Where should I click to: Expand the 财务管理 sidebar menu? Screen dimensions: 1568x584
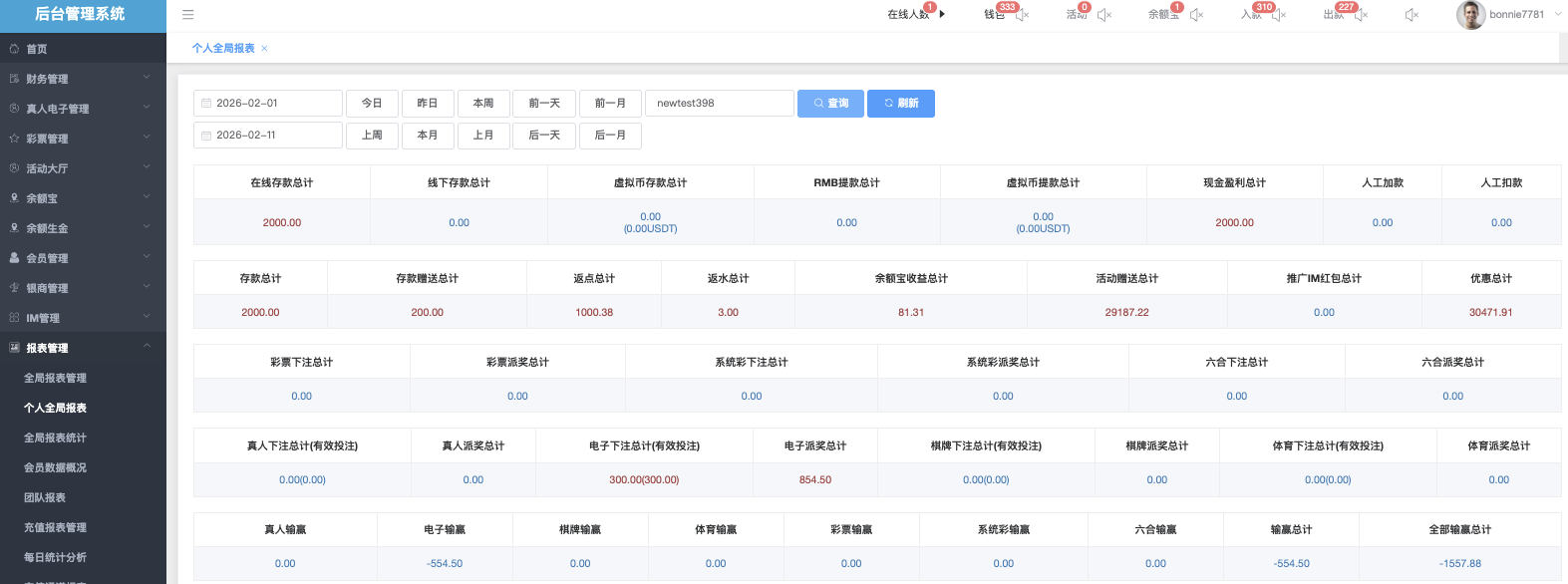coord(83,79)
